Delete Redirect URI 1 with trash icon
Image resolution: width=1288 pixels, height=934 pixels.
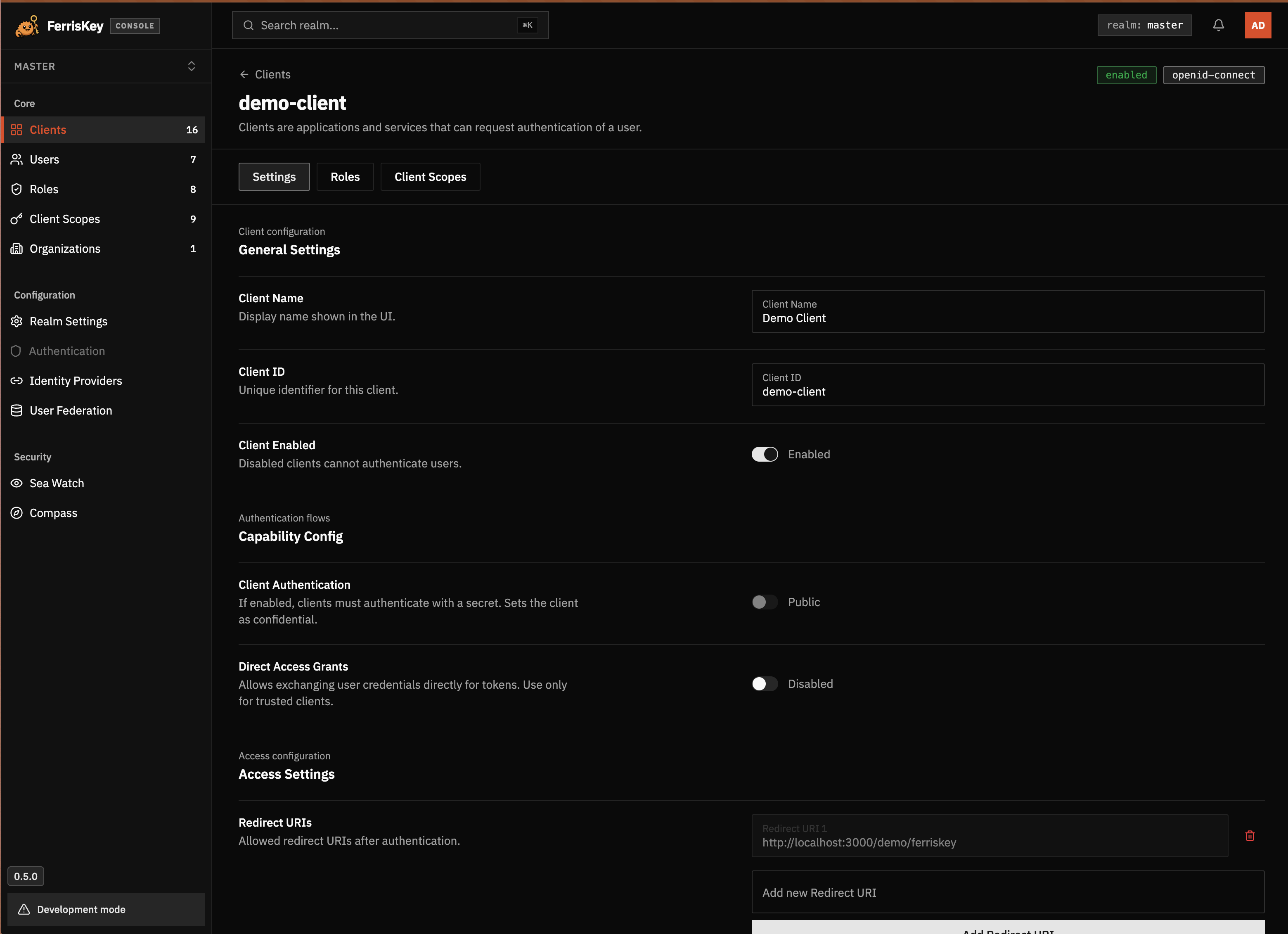pos(1249,836)
